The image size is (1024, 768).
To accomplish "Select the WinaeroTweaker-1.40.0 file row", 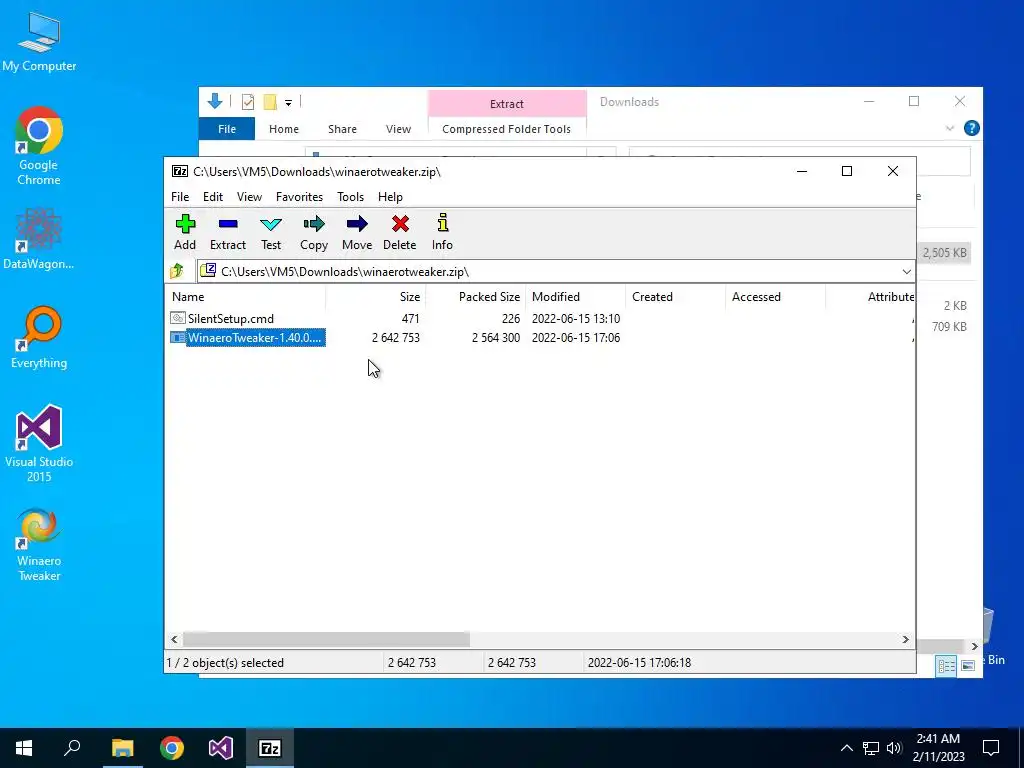I will click(x=395, y=338).
